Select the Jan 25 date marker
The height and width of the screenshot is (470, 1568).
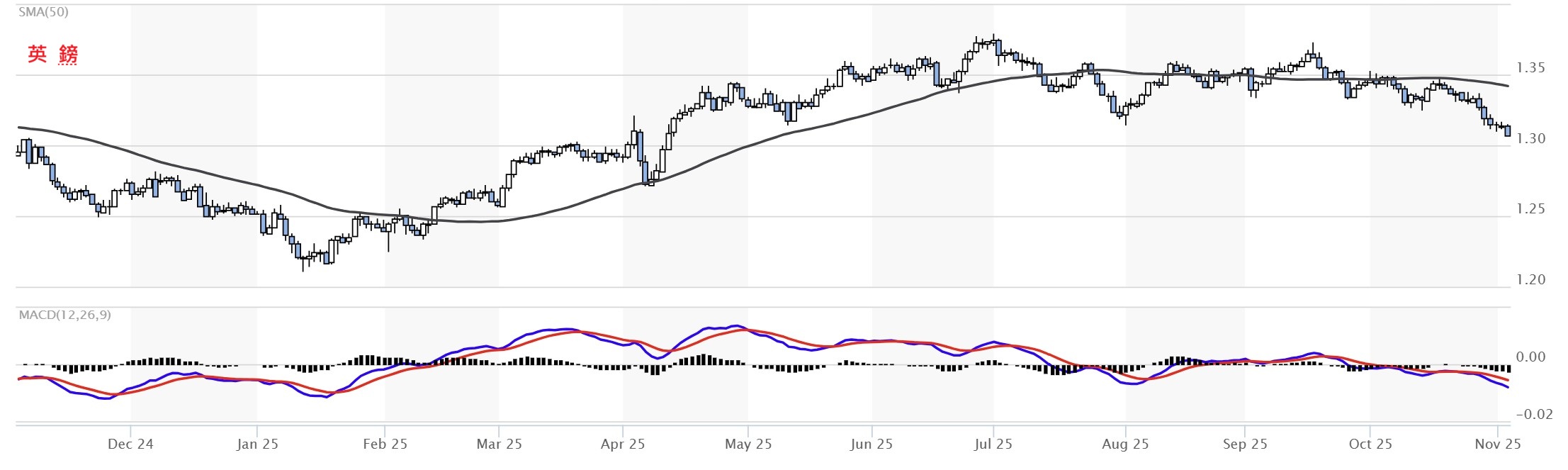[x=257, y=444]
